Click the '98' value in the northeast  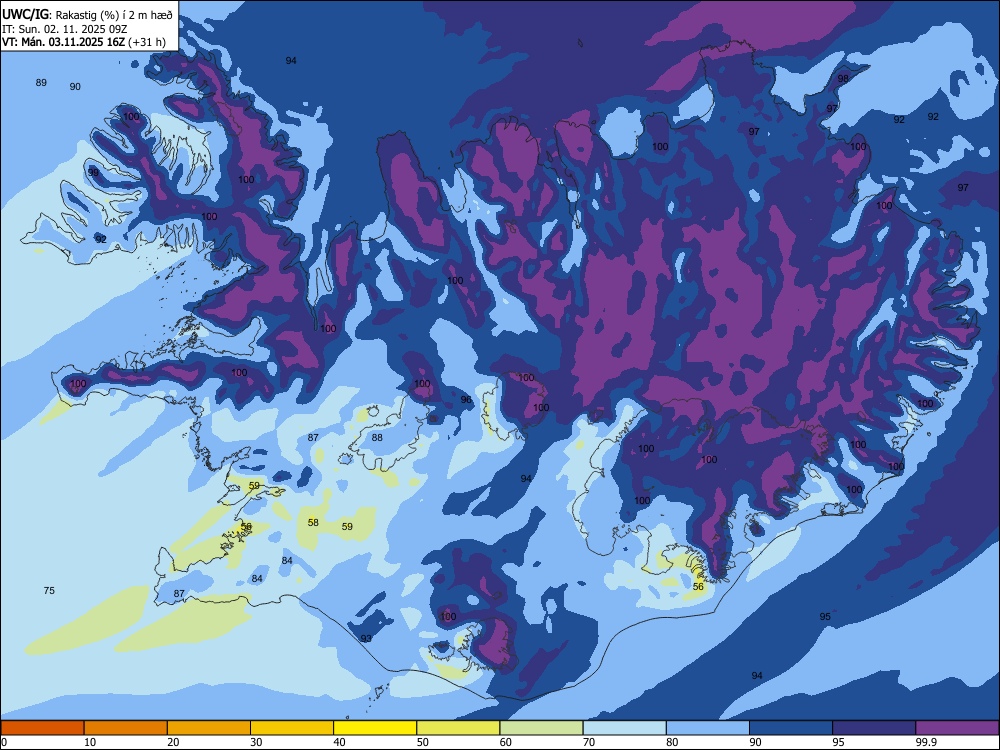coord(843,78)
